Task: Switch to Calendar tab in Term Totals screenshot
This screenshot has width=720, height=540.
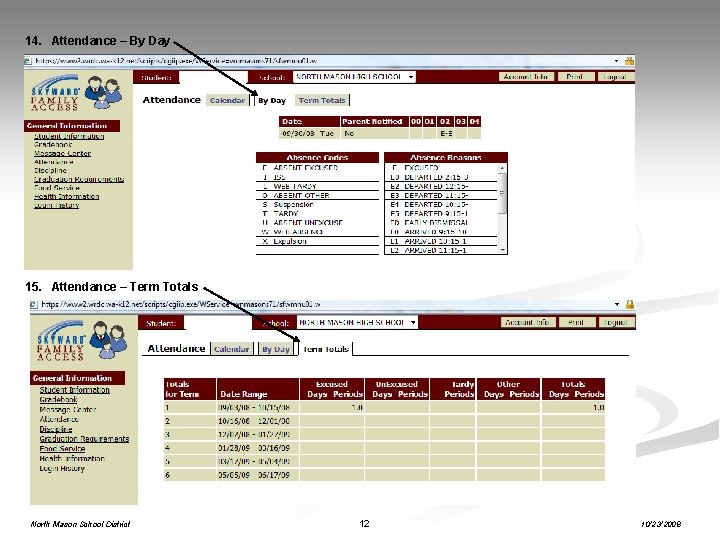Action: tap(231, 349)
